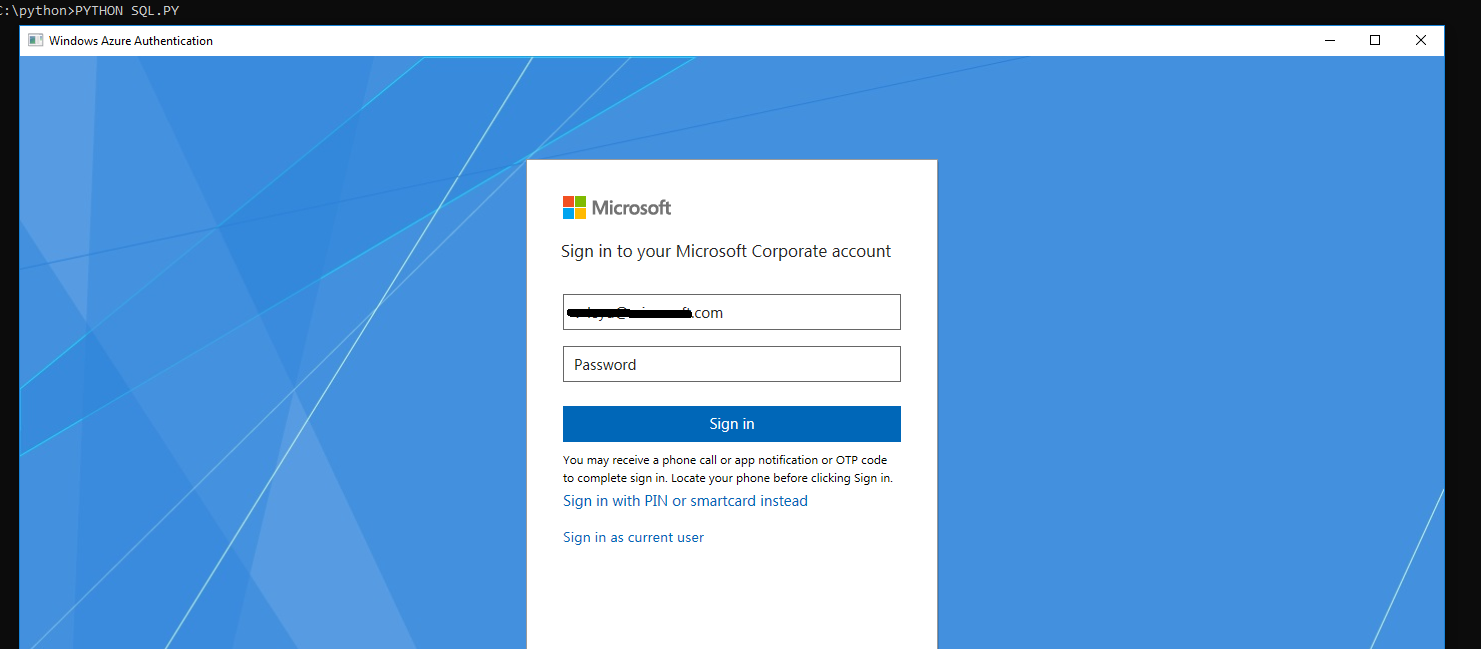Screen dimensions: 1481x649
Task: Click the email address input field
Action: [x=731, y=312]
